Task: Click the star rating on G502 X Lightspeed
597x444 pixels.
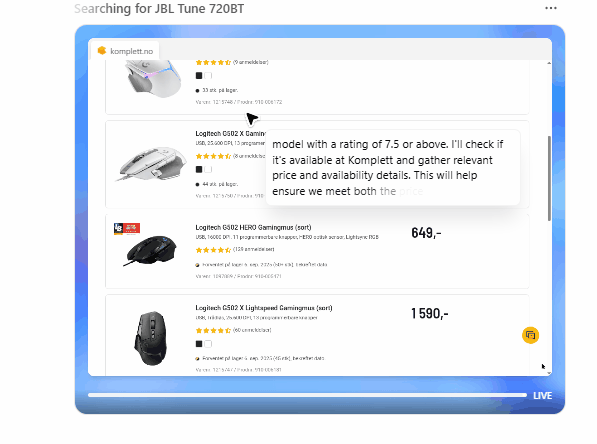Action: (213, 330)
